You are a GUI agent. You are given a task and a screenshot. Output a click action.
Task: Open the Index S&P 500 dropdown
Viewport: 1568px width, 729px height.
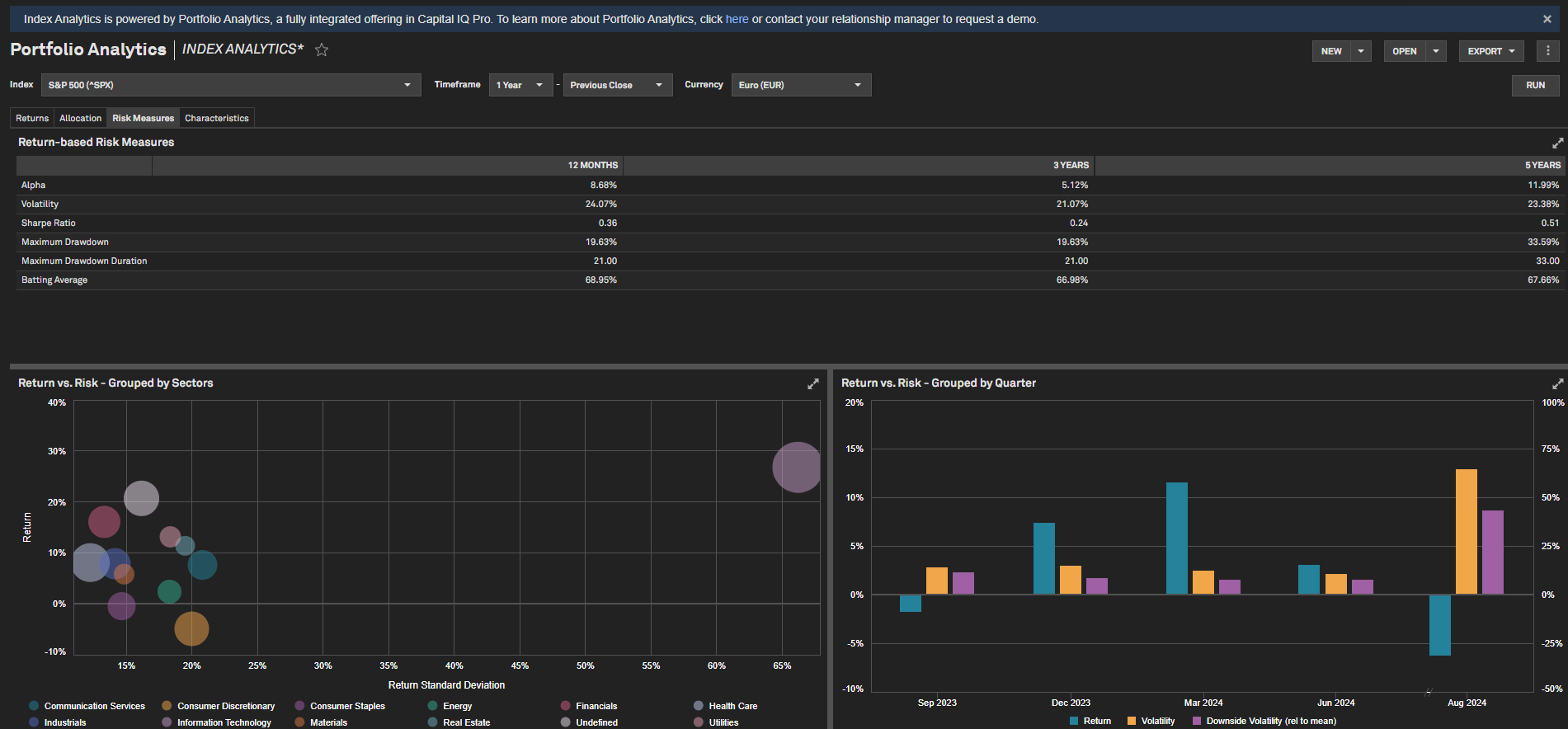pyautogui.click(x=230, y=85)
